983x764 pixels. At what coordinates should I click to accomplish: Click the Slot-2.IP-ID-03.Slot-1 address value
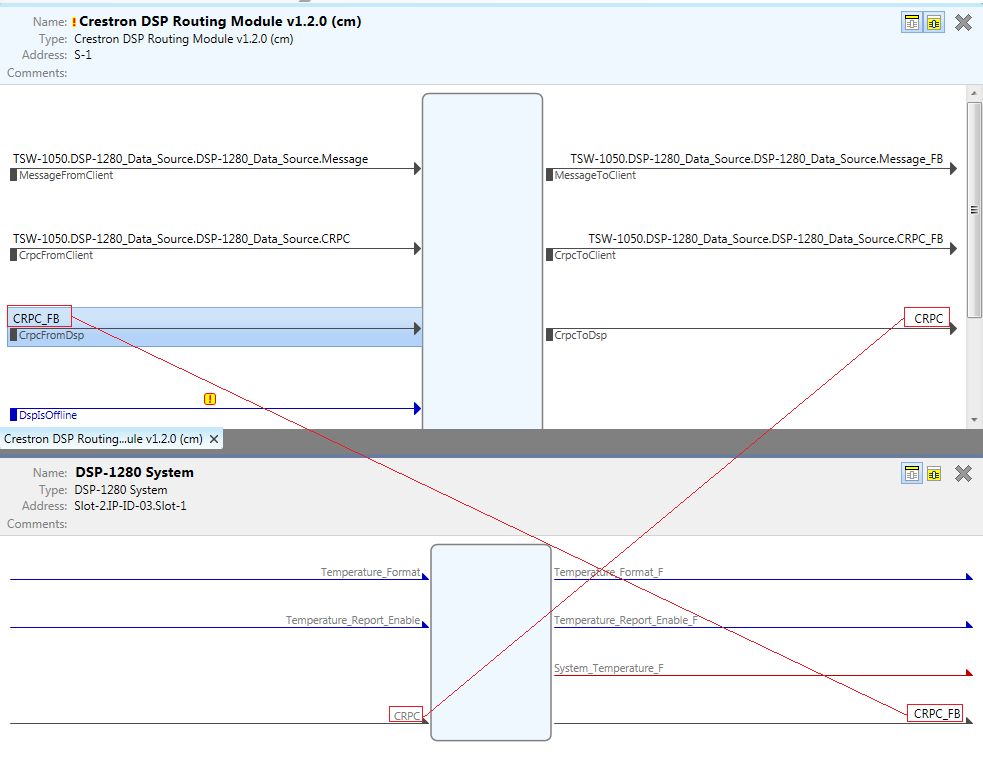130,506
